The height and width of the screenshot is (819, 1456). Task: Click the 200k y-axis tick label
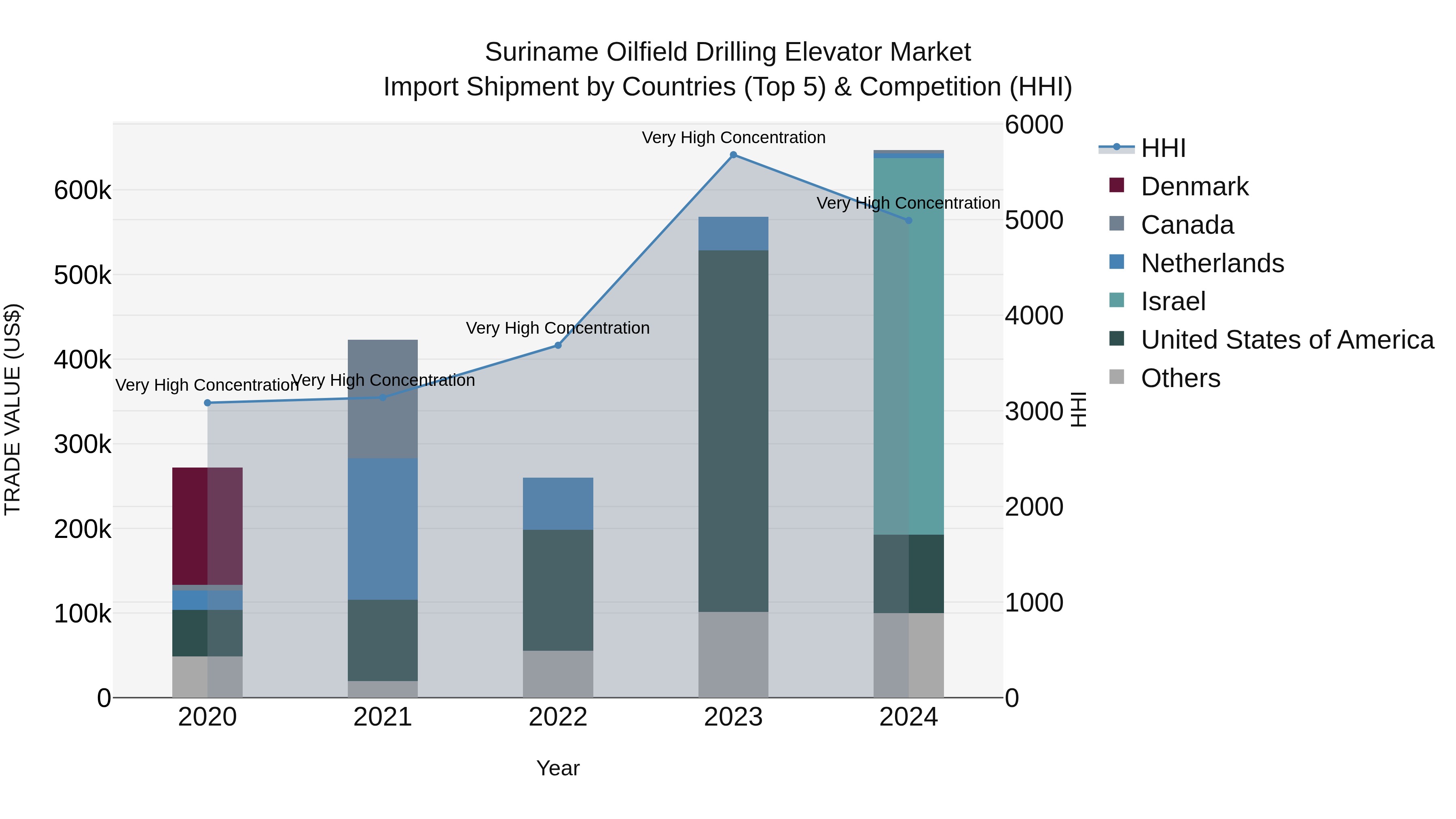pos(83,529)
